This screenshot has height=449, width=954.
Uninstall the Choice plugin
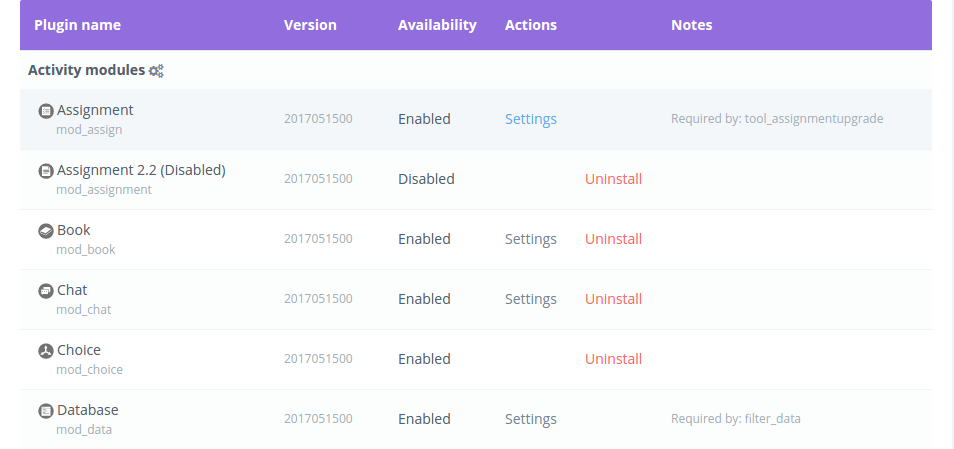point(613,359)
